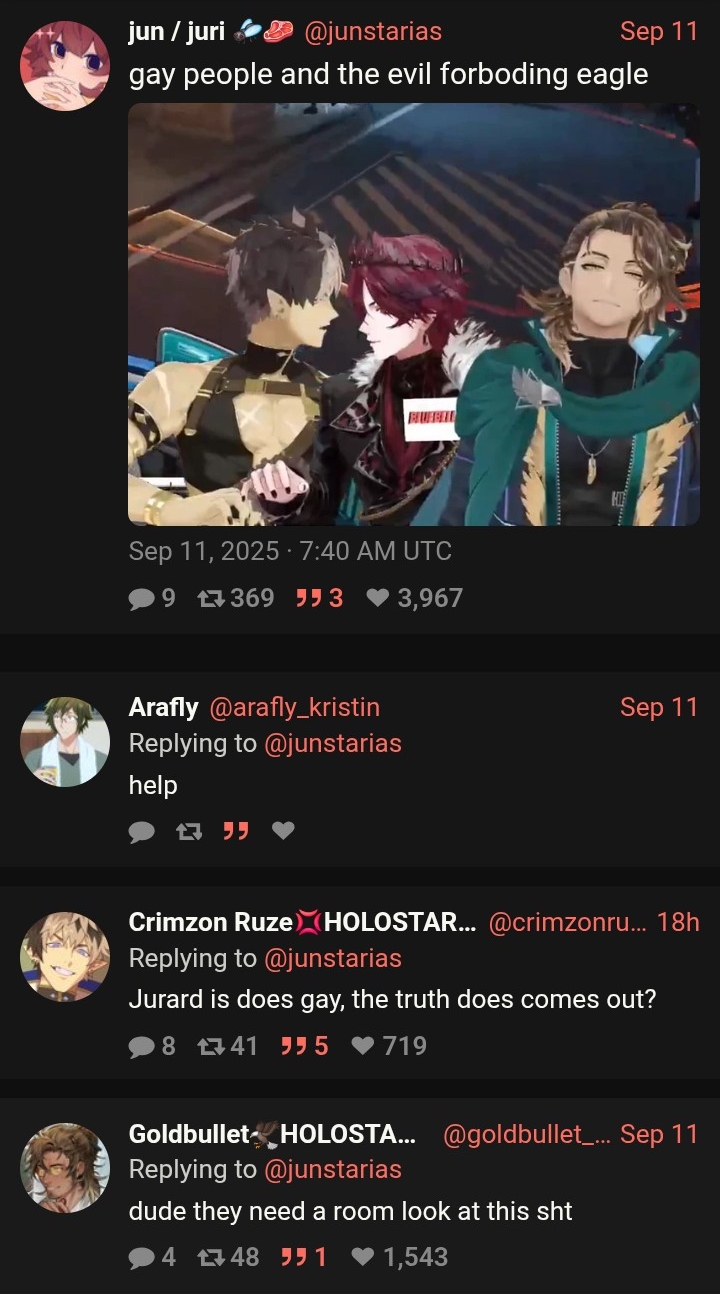This screenshot has width=720, height=1294.
Task: Like Goldbullet's reply with 1,543 hearts
Action: [363, 1257]
